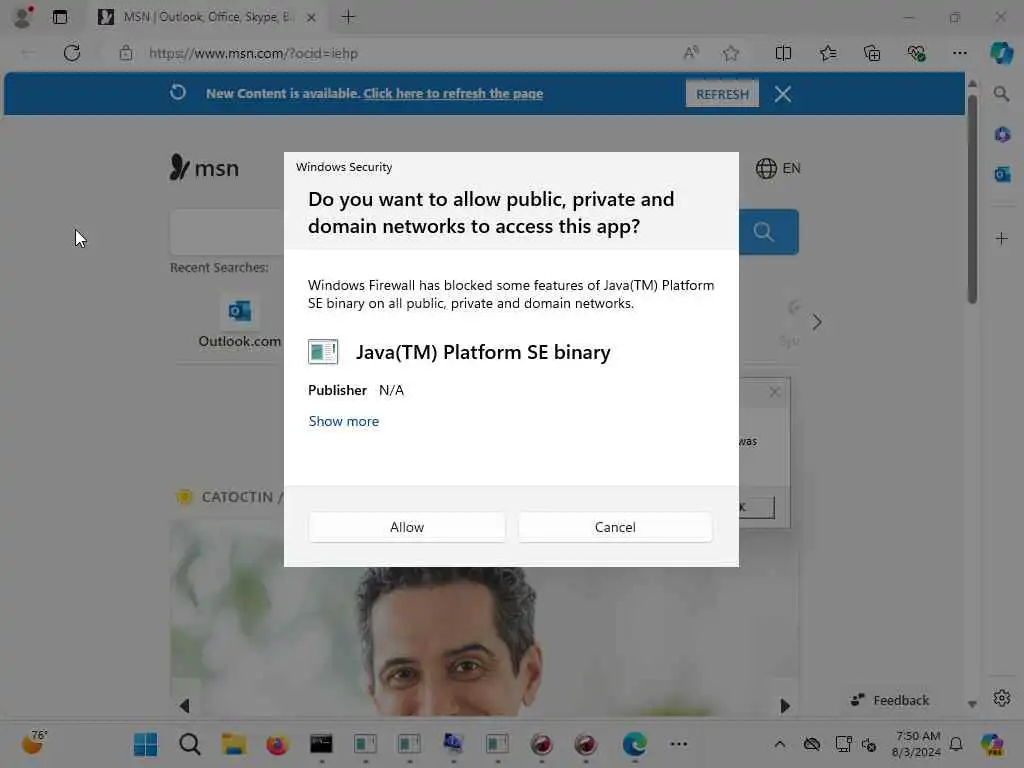The image size is (1024, 768).
Task: Open the Windows Start menu
Action: [145, 744]
